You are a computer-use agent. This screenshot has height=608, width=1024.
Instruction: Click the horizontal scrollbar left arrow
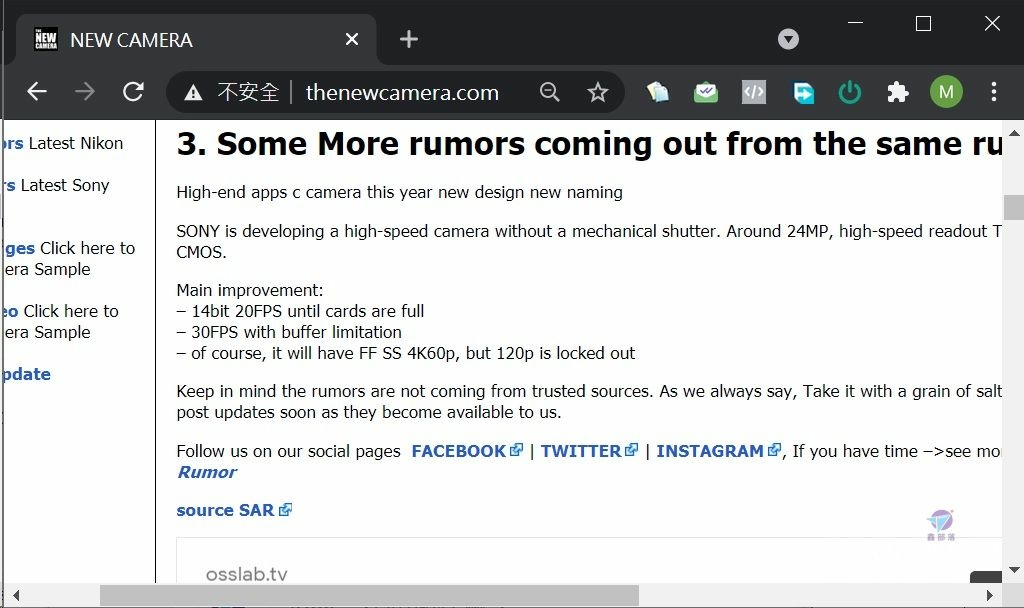point(16,596)
